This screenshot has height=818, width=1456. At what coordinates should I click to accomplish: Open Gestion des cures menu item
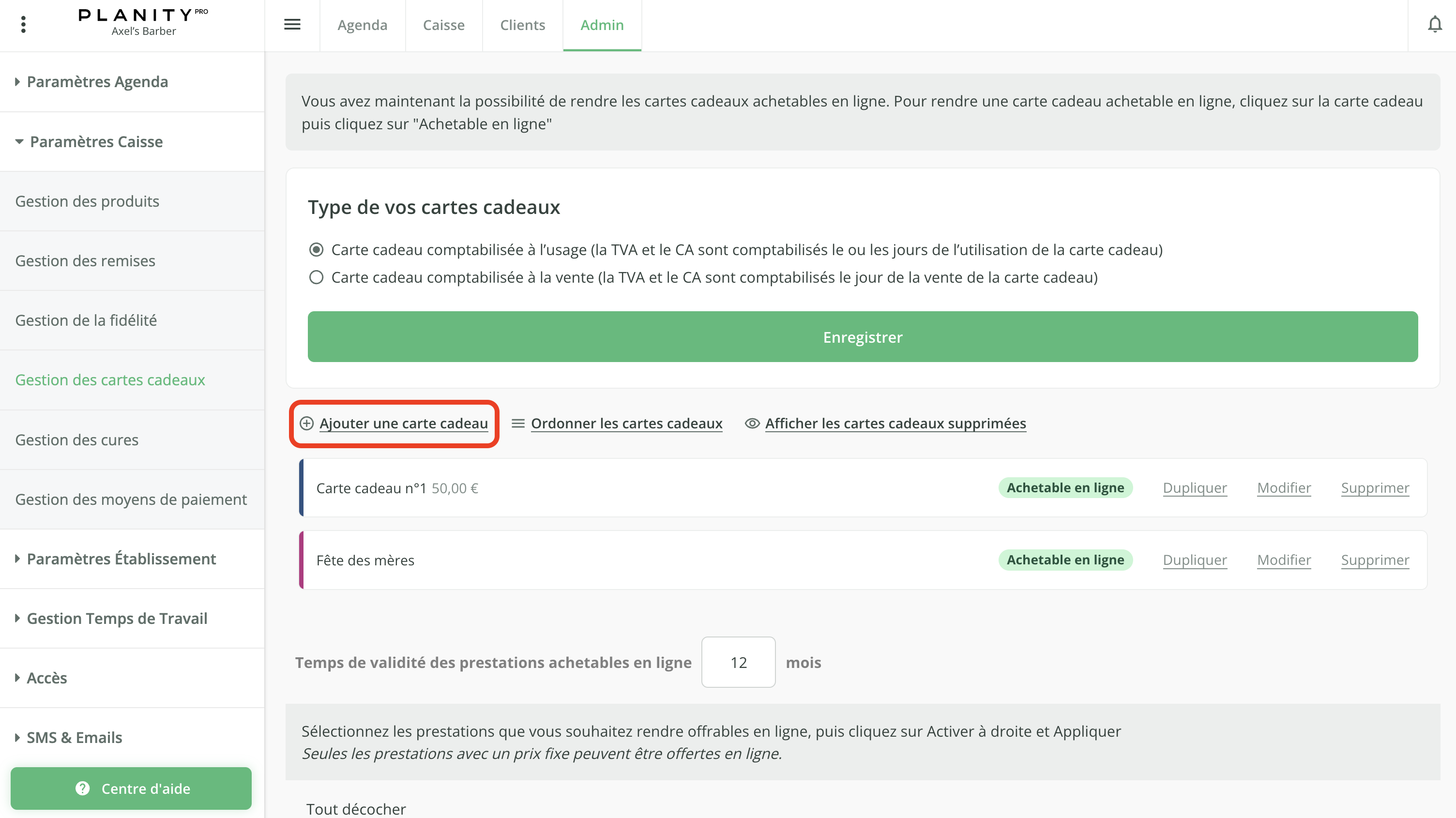click(77, 440)
